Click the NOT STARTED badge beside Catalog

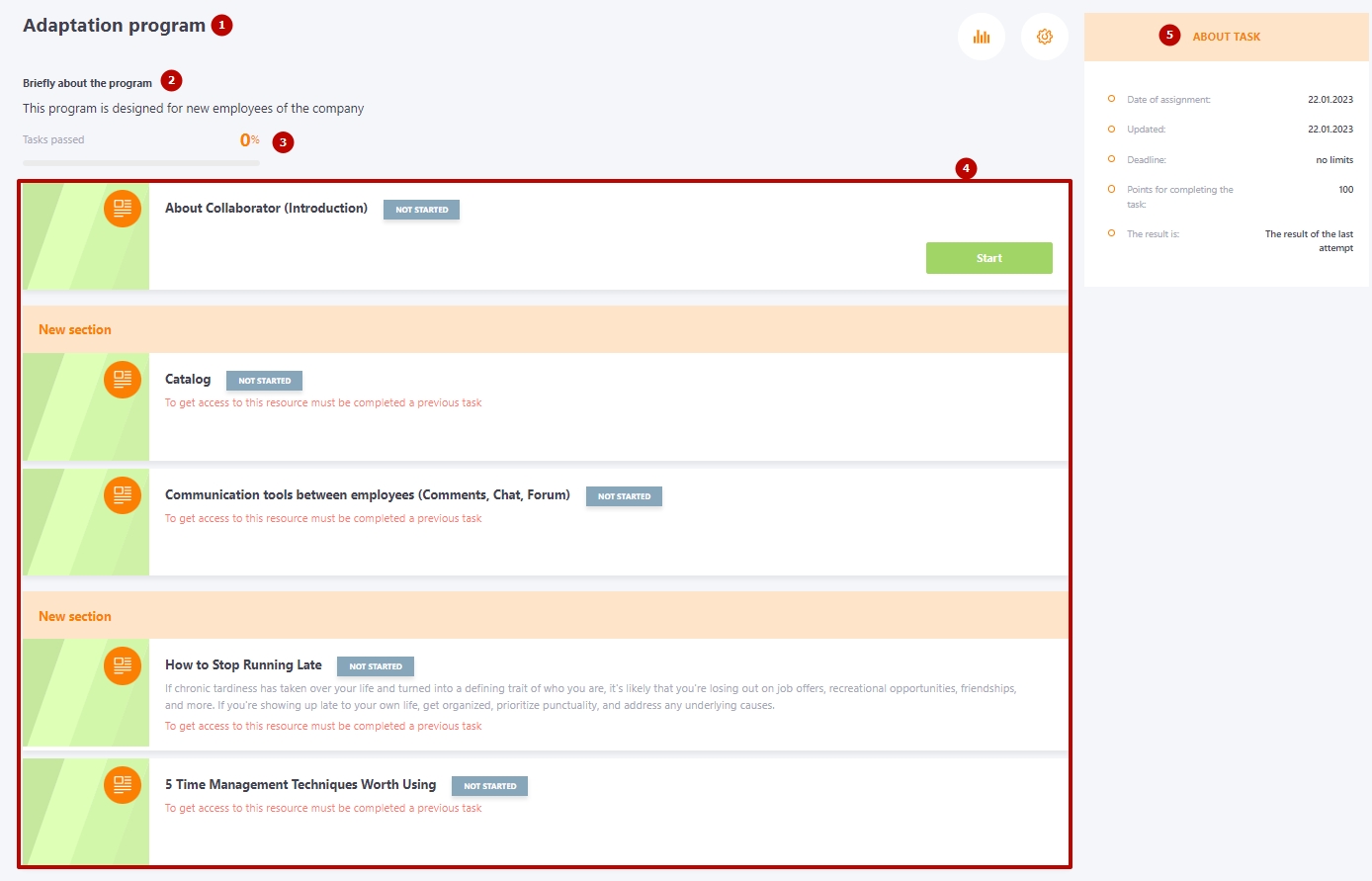[265, 381]
